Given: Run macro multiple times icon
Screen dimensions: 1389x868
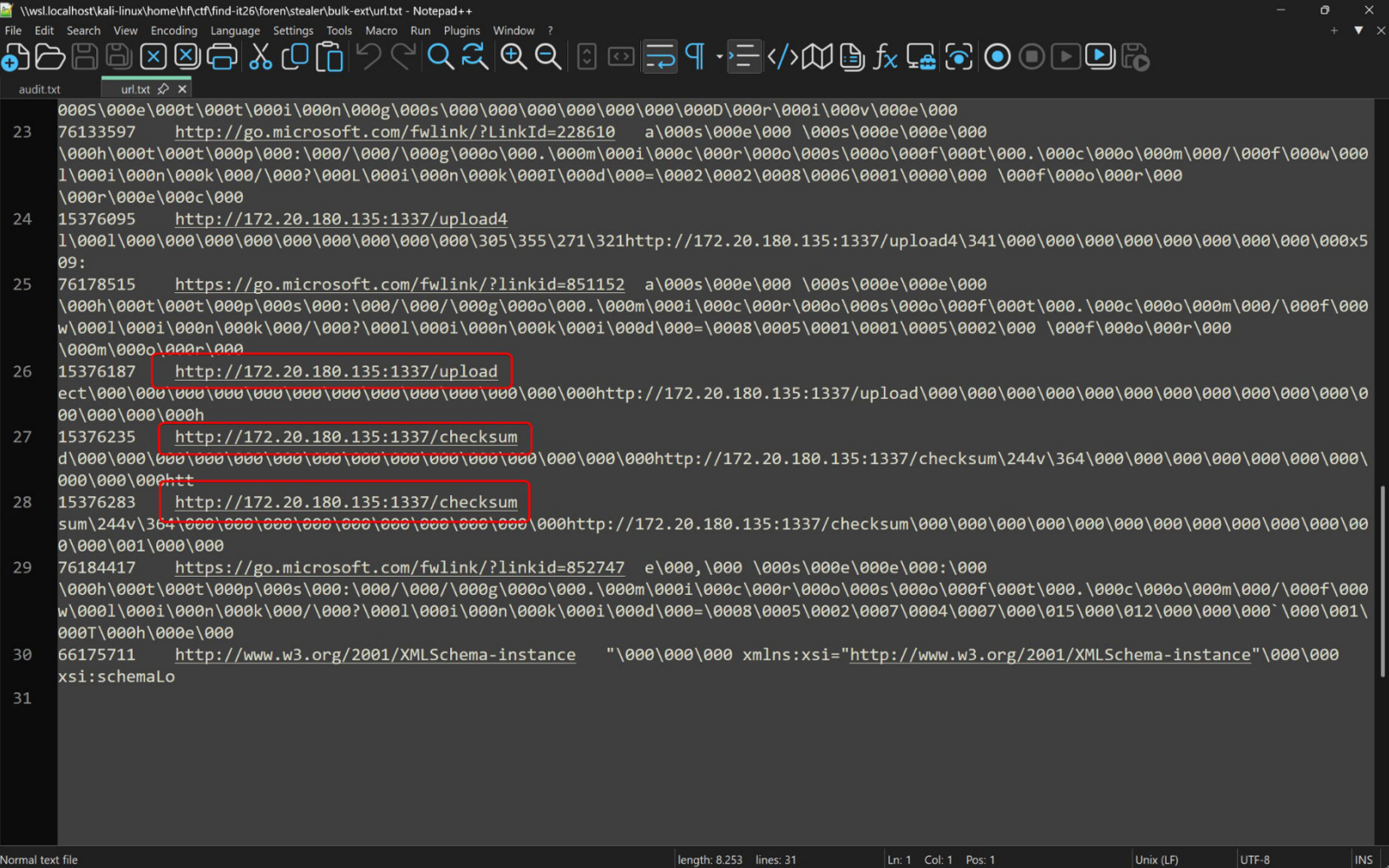Looking at the screenshot, I should click(x=1100, y=57).
